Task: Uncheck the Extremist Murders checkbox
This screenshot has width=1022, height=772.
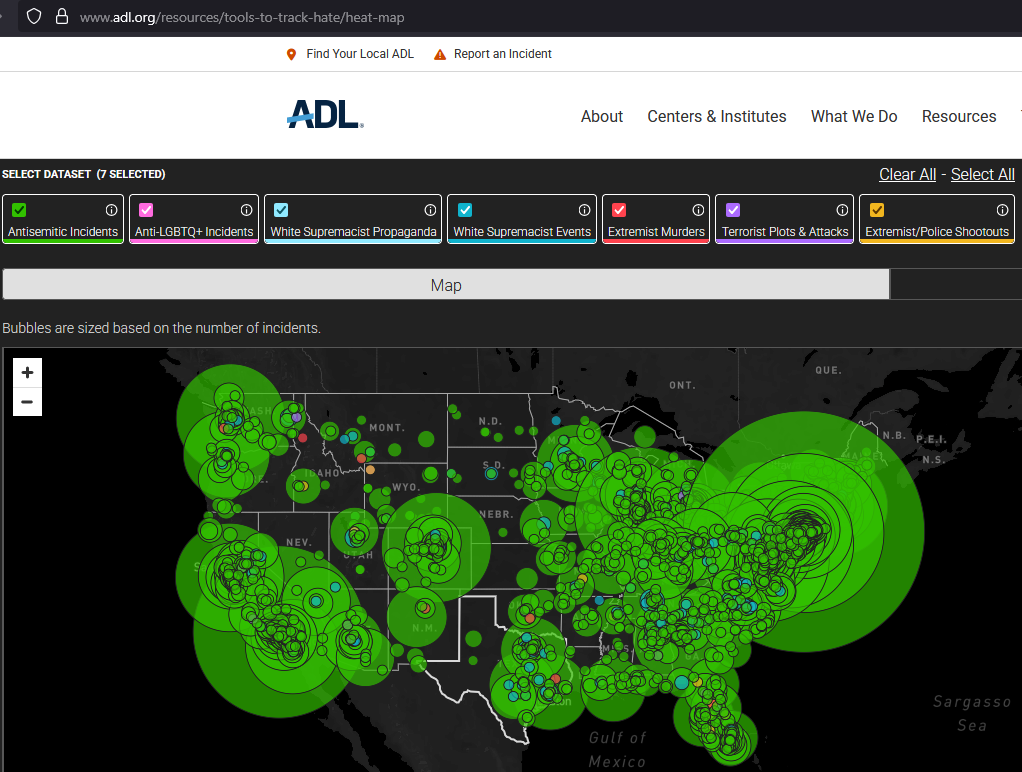Action: 619,210
